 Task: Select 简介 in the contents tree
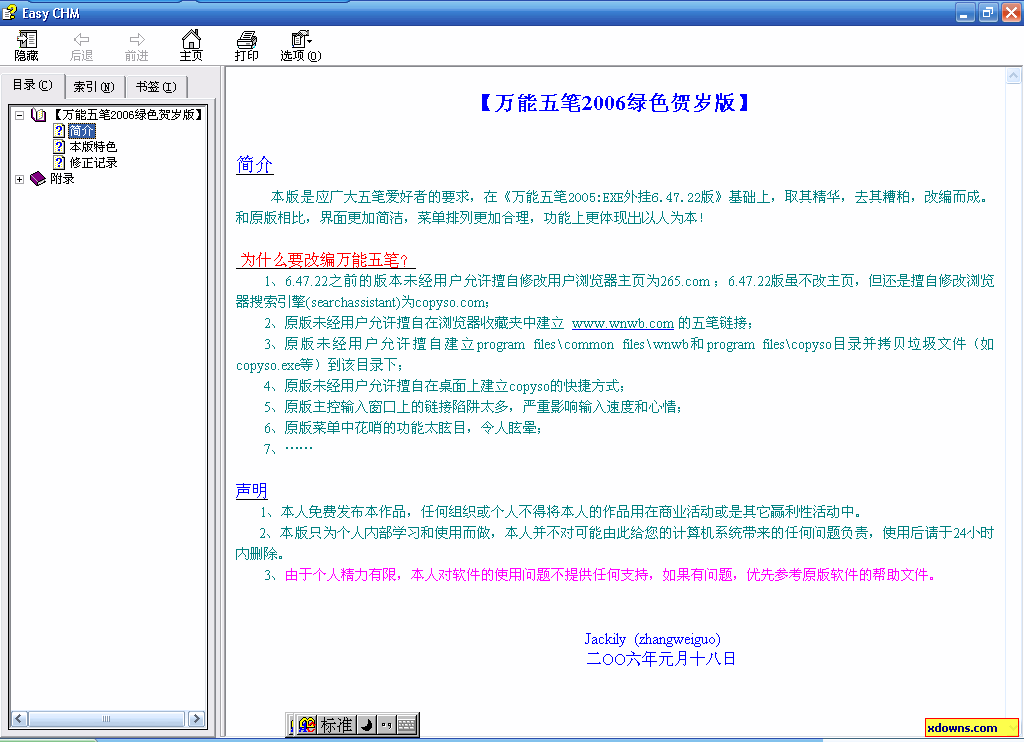click(x=82, y=131)
